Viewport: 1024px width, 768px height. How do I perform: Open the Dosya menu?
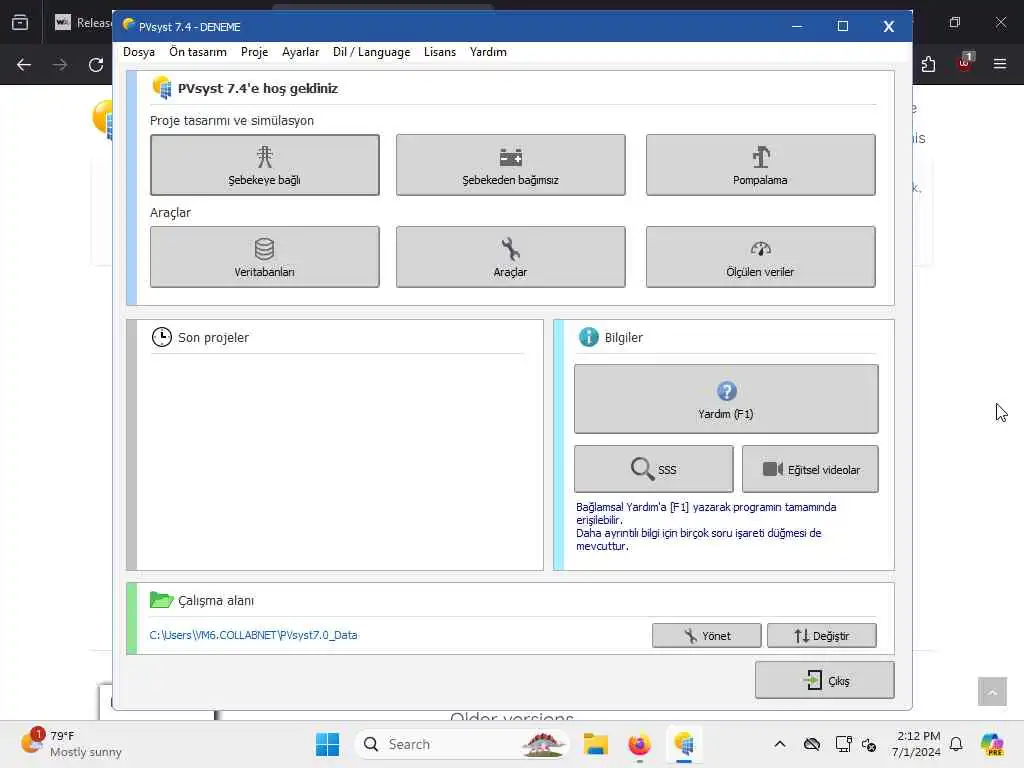point(139,52)
